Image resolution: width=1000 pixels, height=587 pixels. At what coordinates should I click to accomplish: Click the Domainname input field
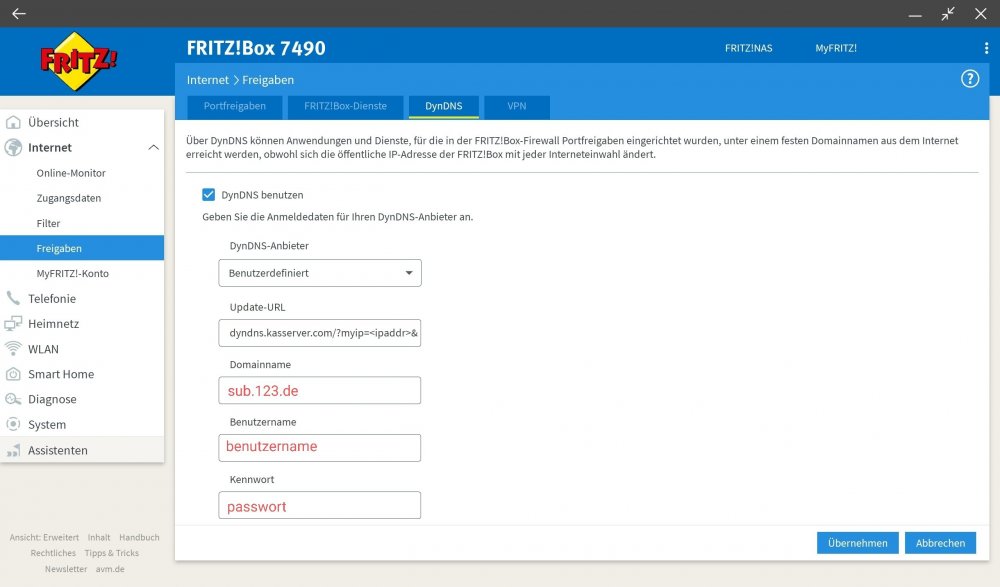[320, 390]
